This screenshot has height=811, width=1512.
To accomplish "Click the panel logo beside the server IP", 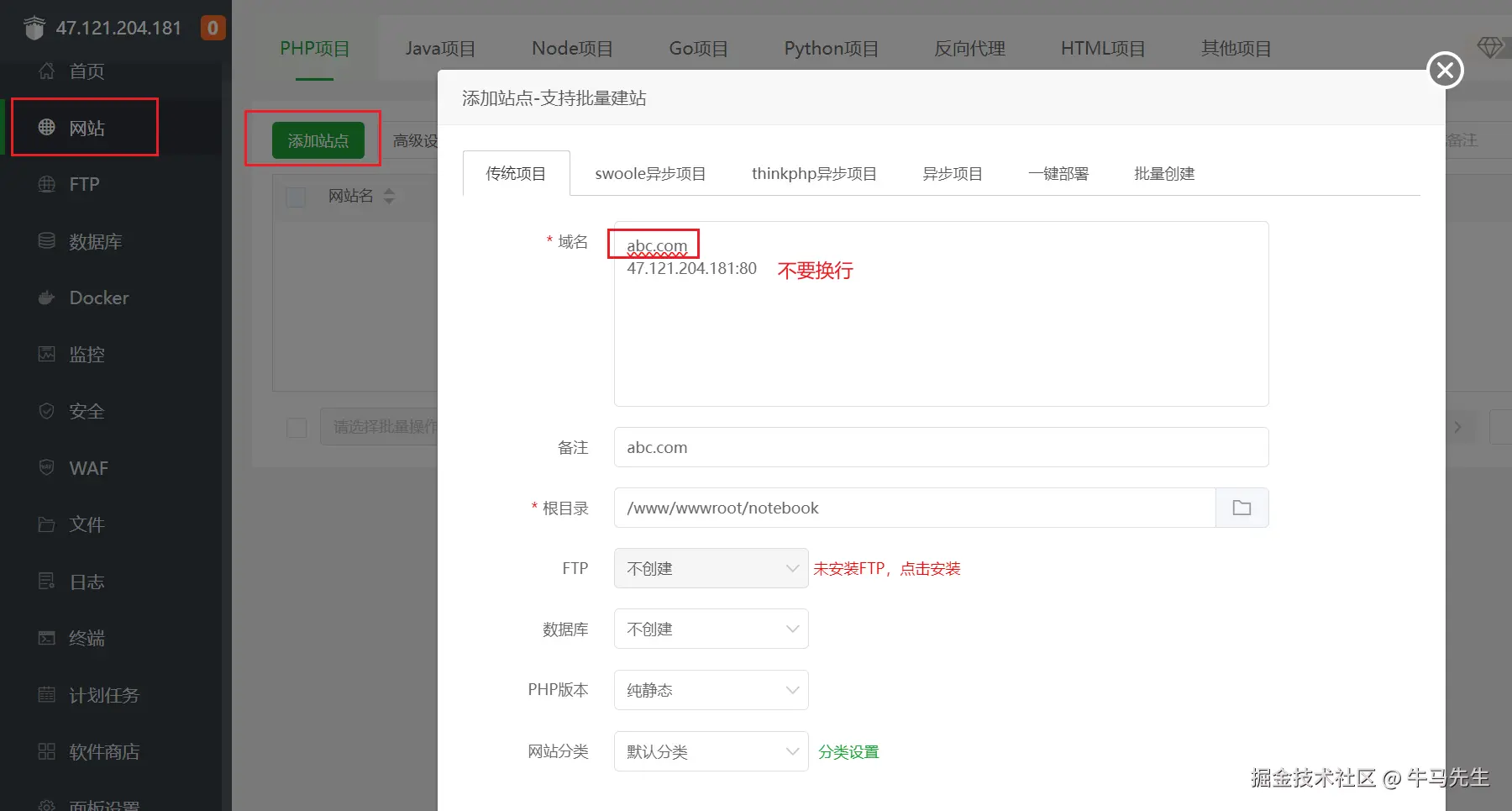I will [34, 28].
